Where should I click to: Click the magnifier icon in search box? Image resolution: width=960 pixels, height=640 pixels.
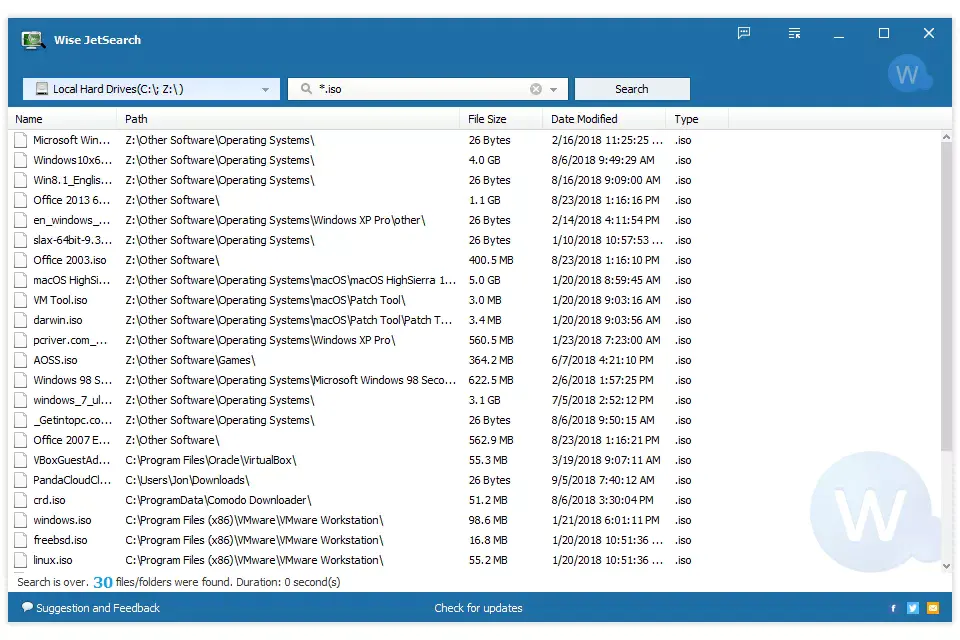pyautogui.click(x=306, y=89)
